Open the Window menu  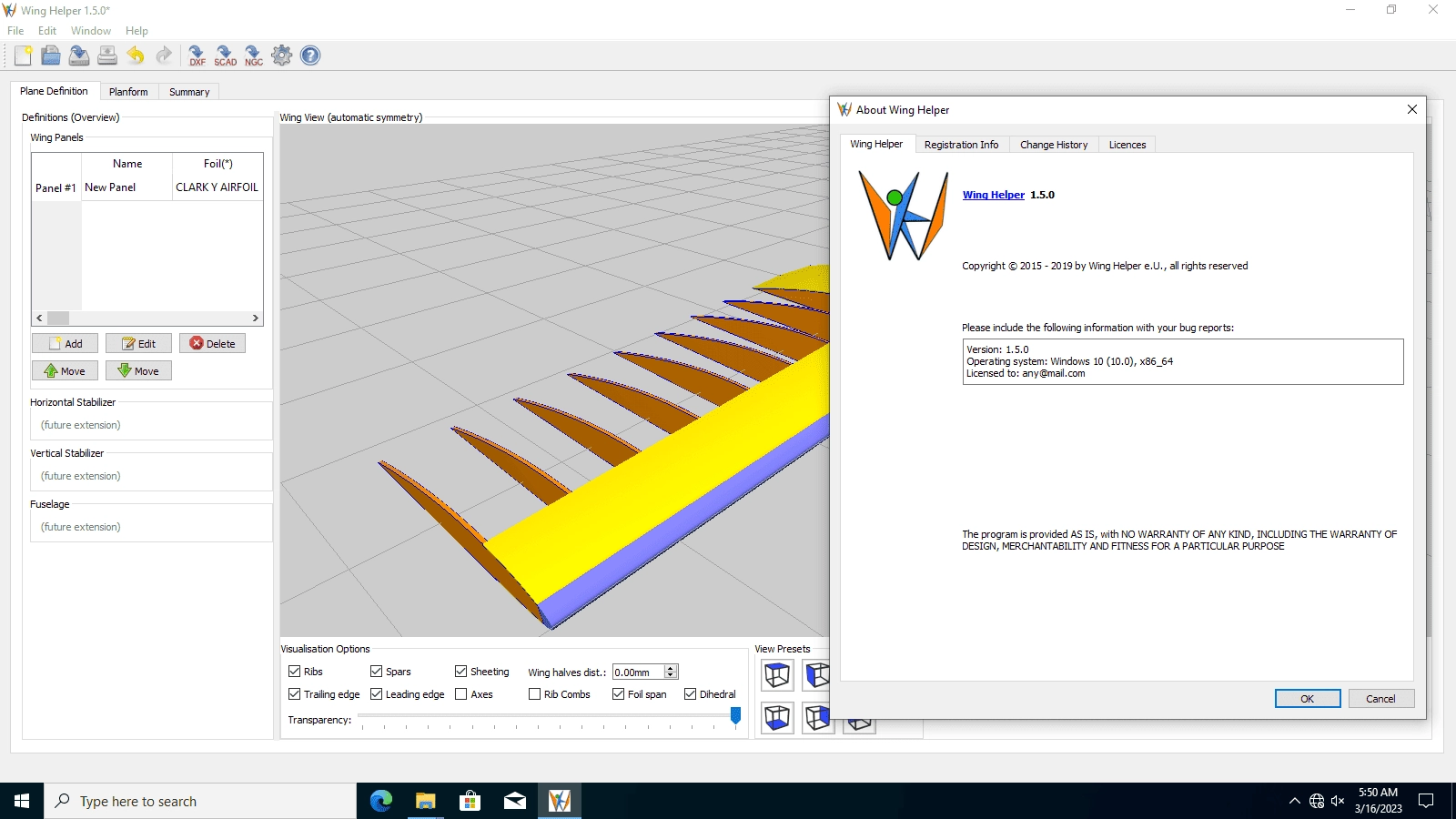coord(91,31)
